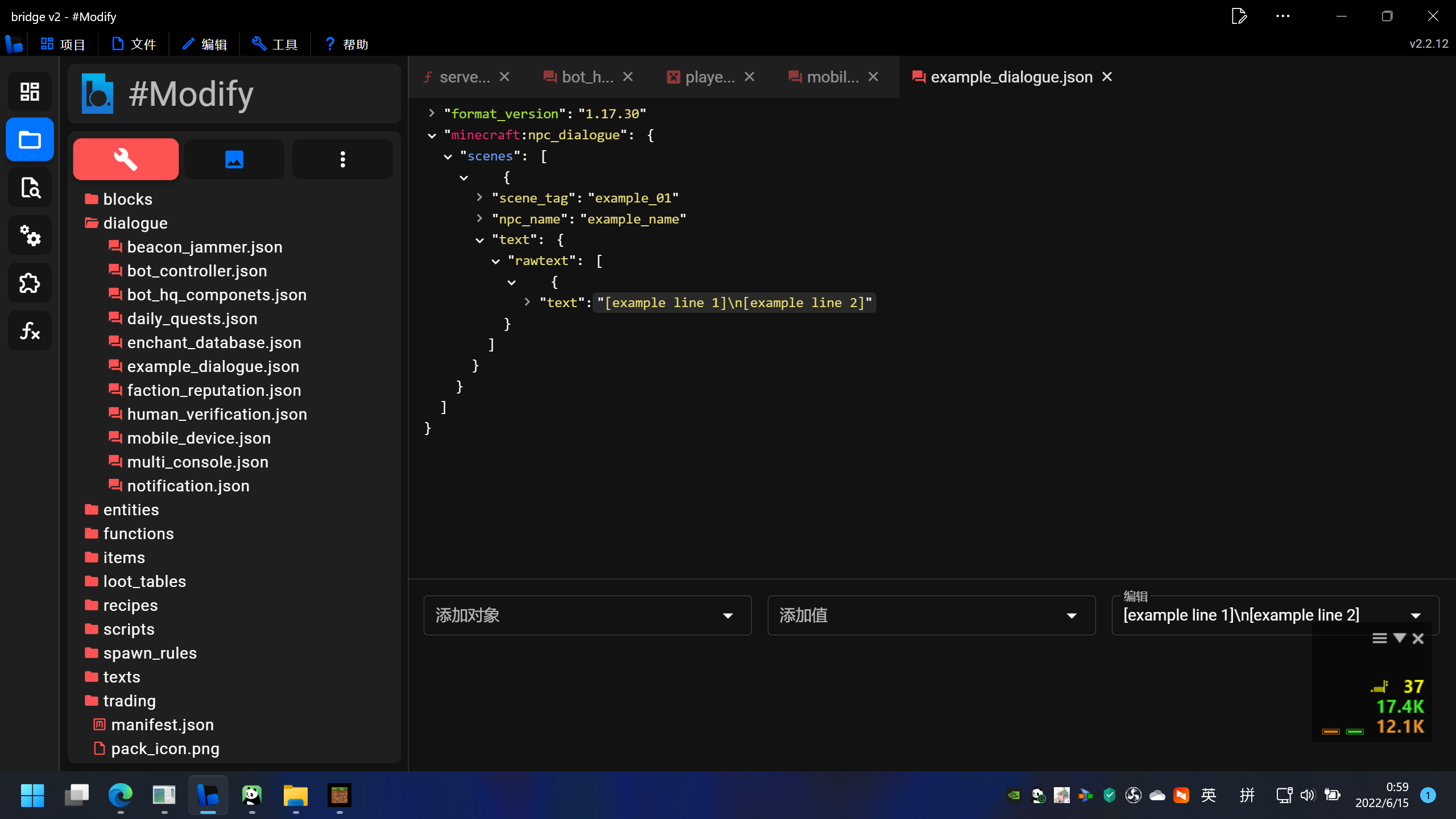Viewport: 1456px width, 819px height.
Task: Toggle the pinyin input indicator in system tray
Action: 1247,796
